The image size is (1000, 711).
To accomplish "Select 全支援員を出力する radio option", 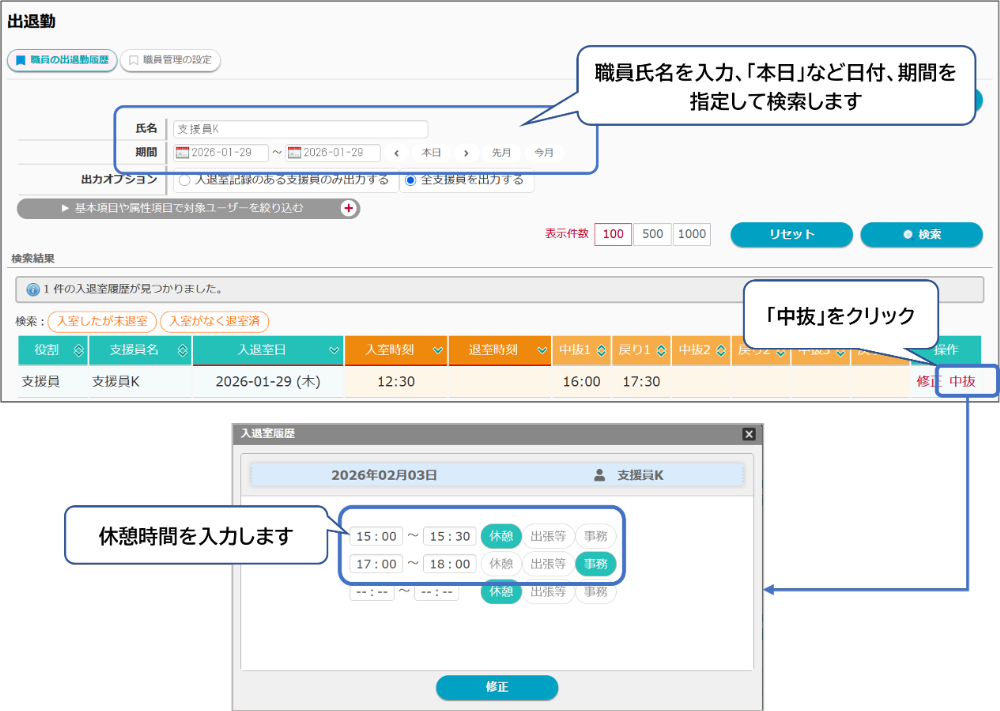I will click(411, 181).
